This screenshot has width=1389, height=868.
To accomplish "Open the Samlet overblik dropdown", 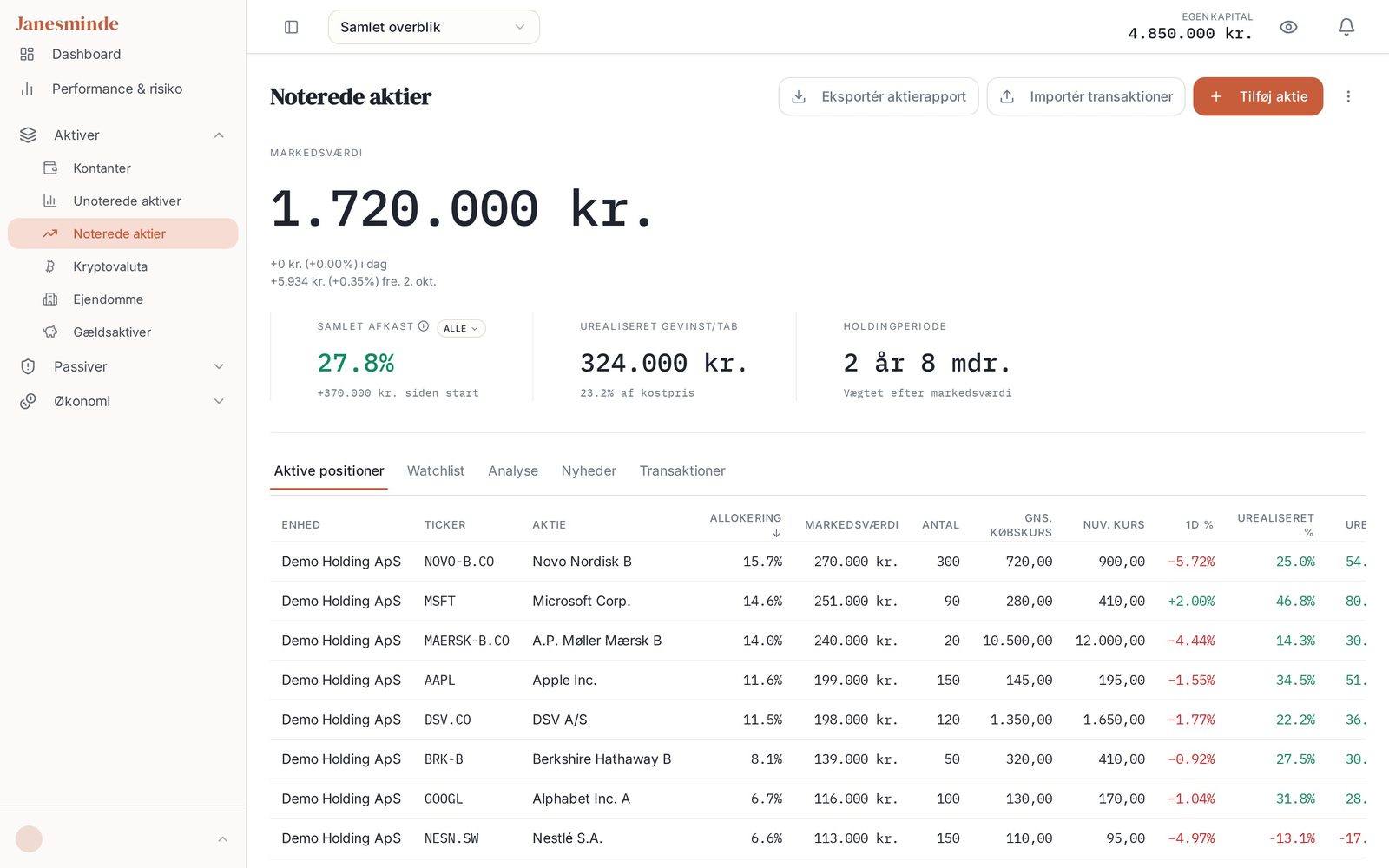I will (x=433, y=27).
